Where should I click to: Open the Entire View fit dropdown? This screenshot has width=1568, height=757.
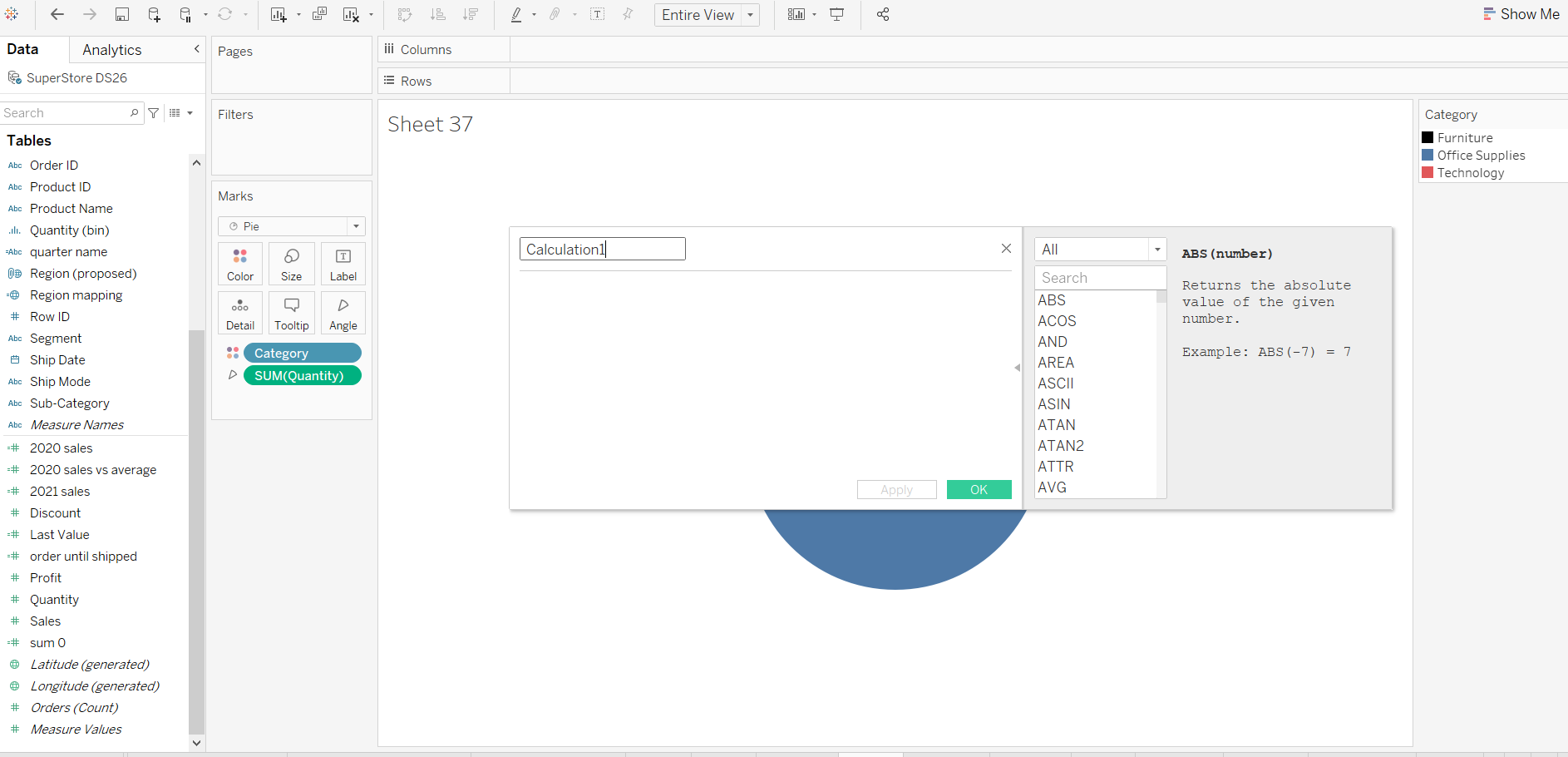click(x=749, y=14)
